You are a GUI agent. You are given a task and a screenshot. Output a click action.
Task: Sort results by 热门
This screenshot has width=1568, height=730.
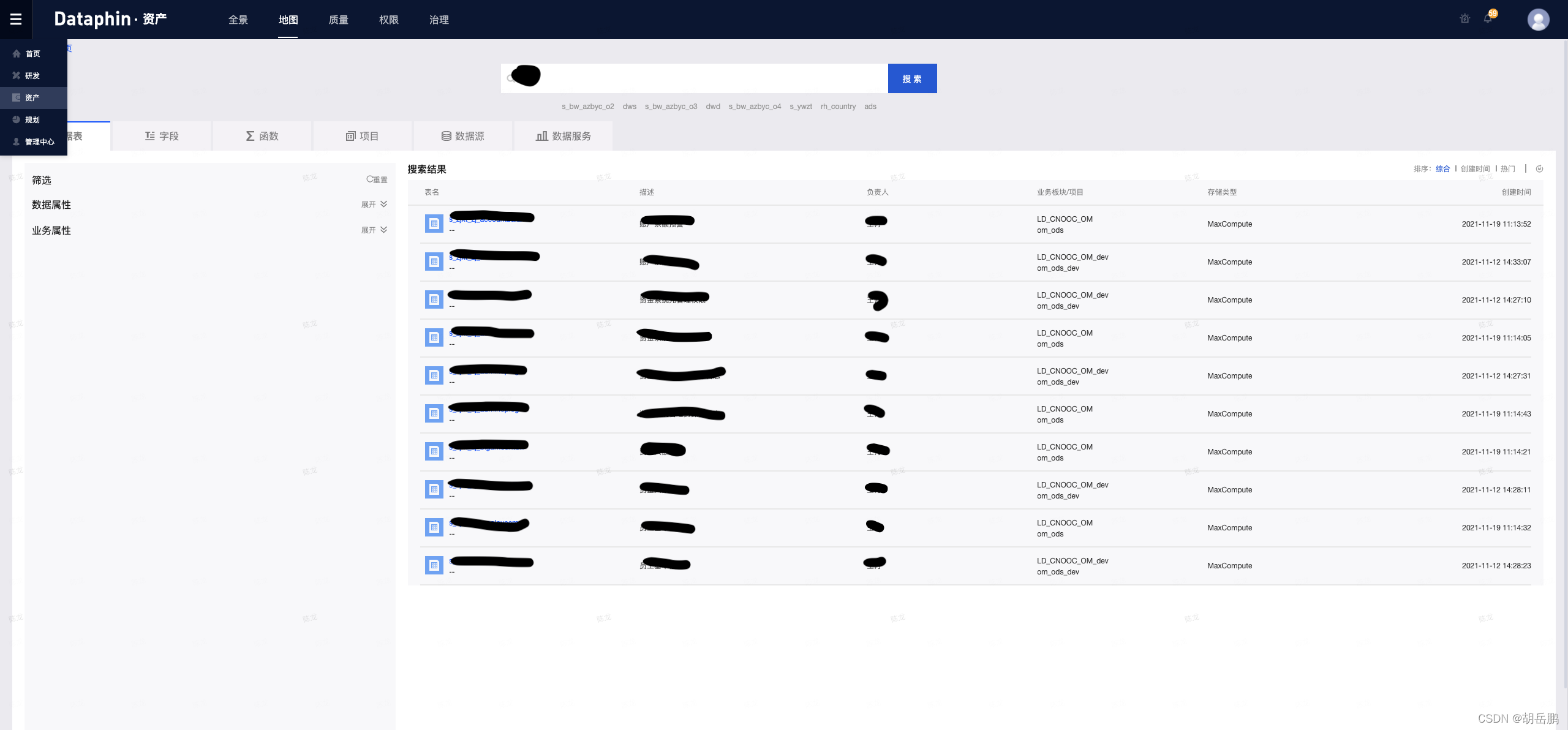pyautogui.click(x=1508, y=169)
